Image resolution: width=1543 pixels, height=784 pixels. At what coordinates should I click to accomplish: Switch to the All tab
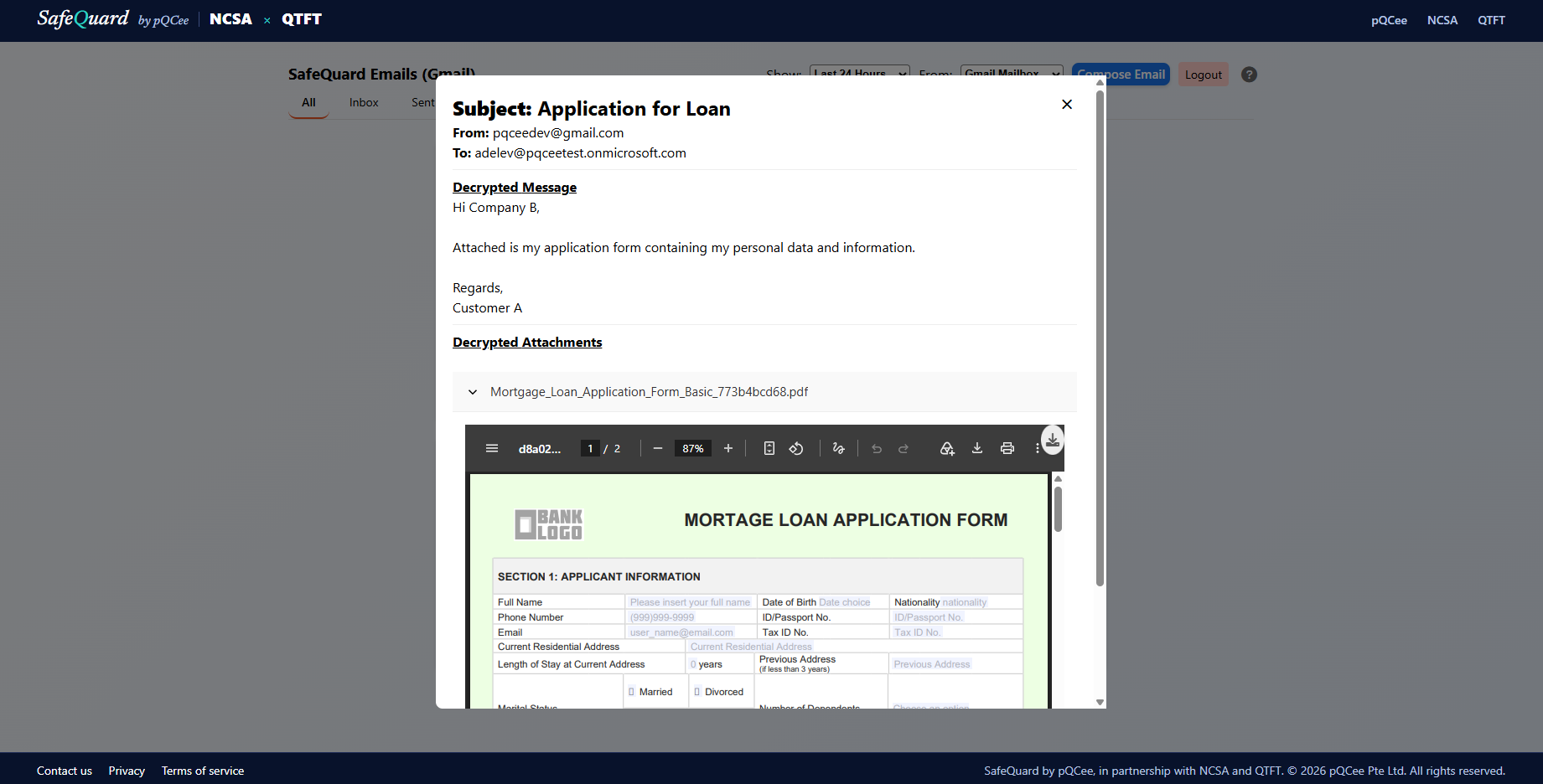[x=308, y=102]
